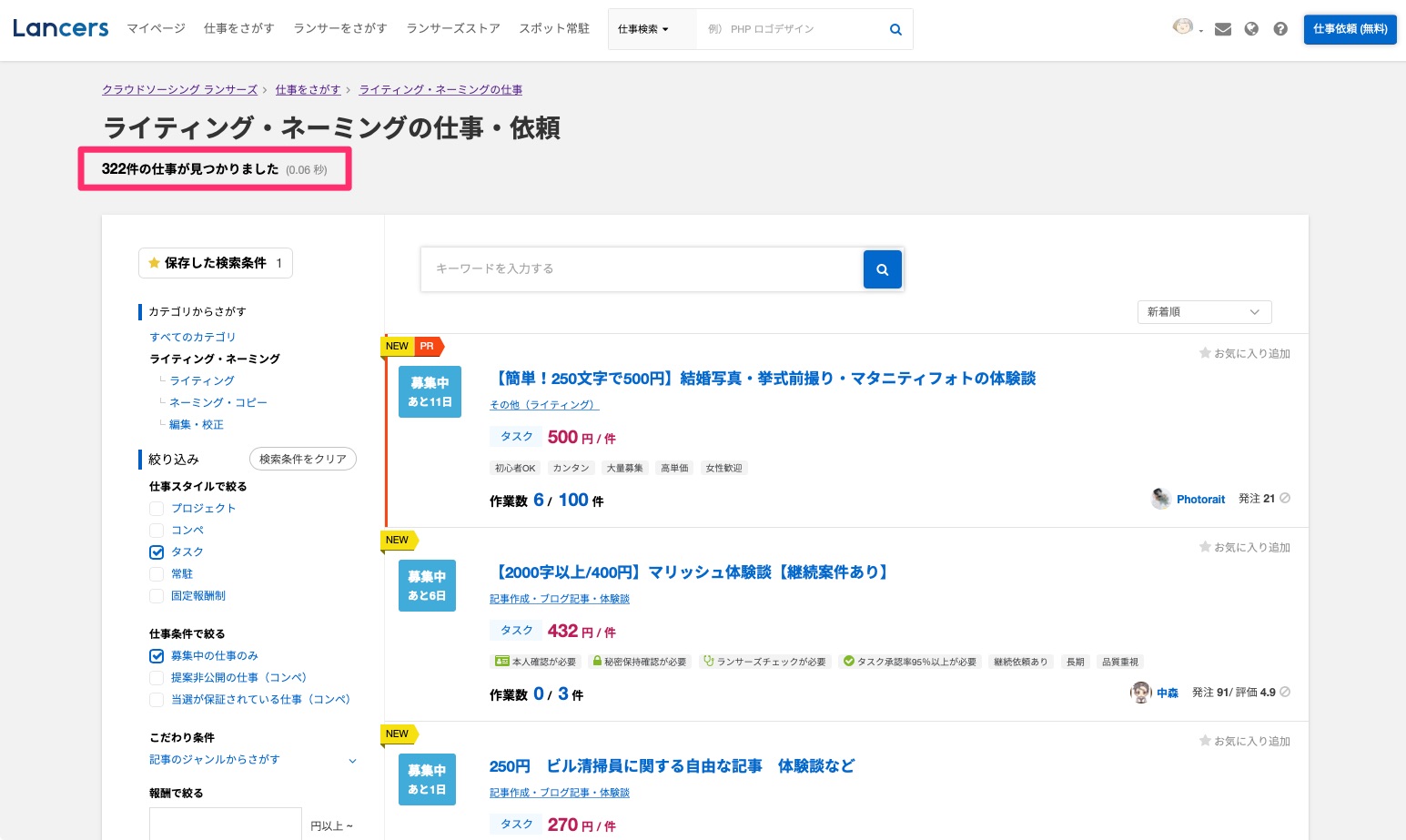Open ランサーをさがす in top navigation
Image resolution: width=1406 pixels, height=840 pixels.
click(x=340, y=28)
